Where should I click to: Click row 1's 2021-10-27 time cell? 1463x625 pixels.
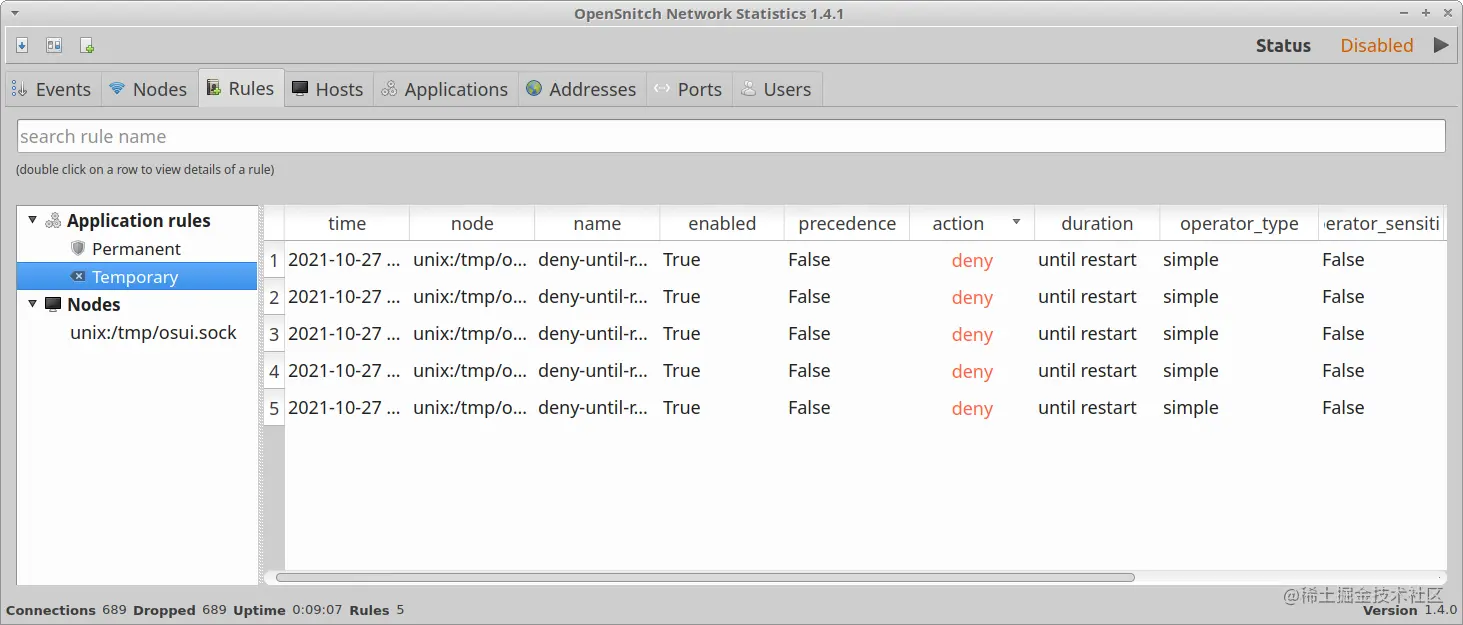347,260
